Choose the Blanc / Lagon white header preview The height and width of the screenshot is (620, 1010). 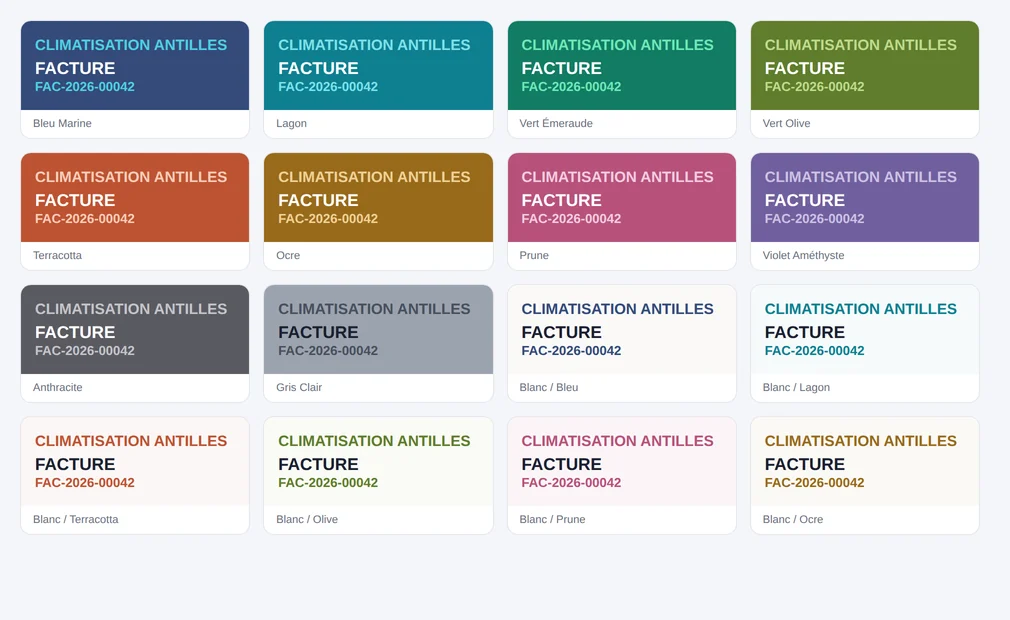(x=864, y=330)
